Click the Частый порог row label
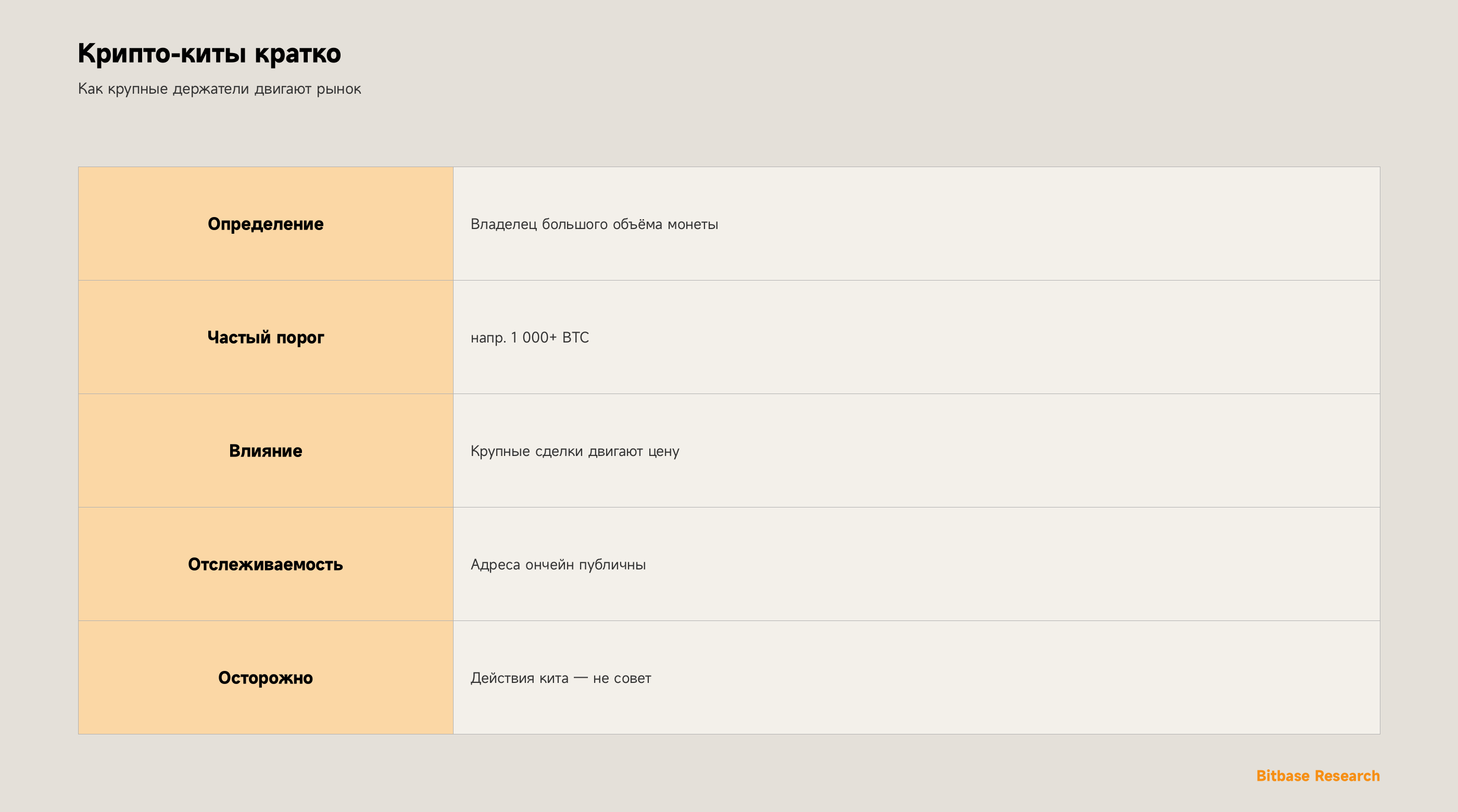The height and width of the screenshot is (812, 1458). coord(266,337)
